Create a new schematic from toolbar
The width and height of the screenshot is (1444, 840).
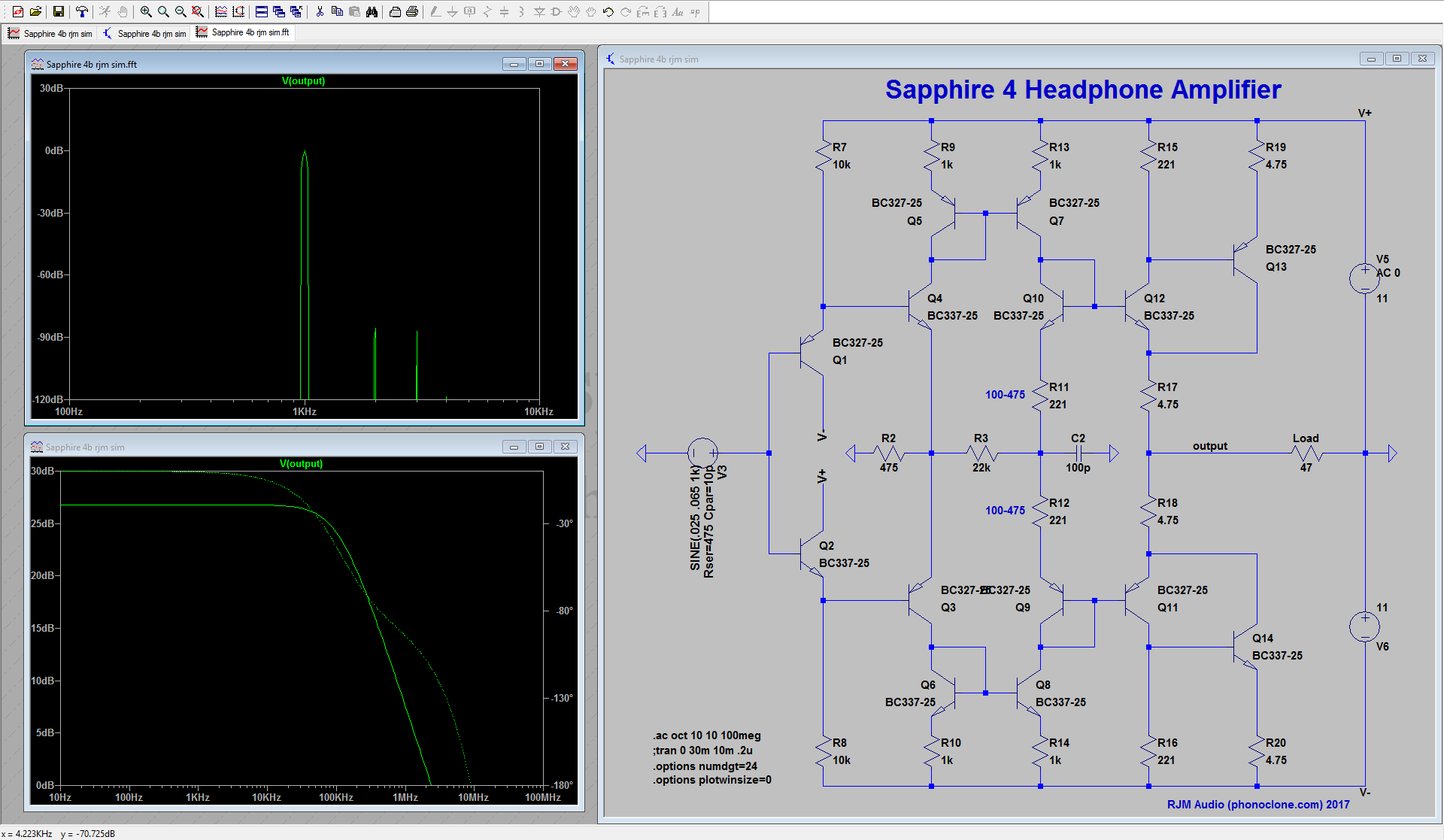(x=18, y=11)
